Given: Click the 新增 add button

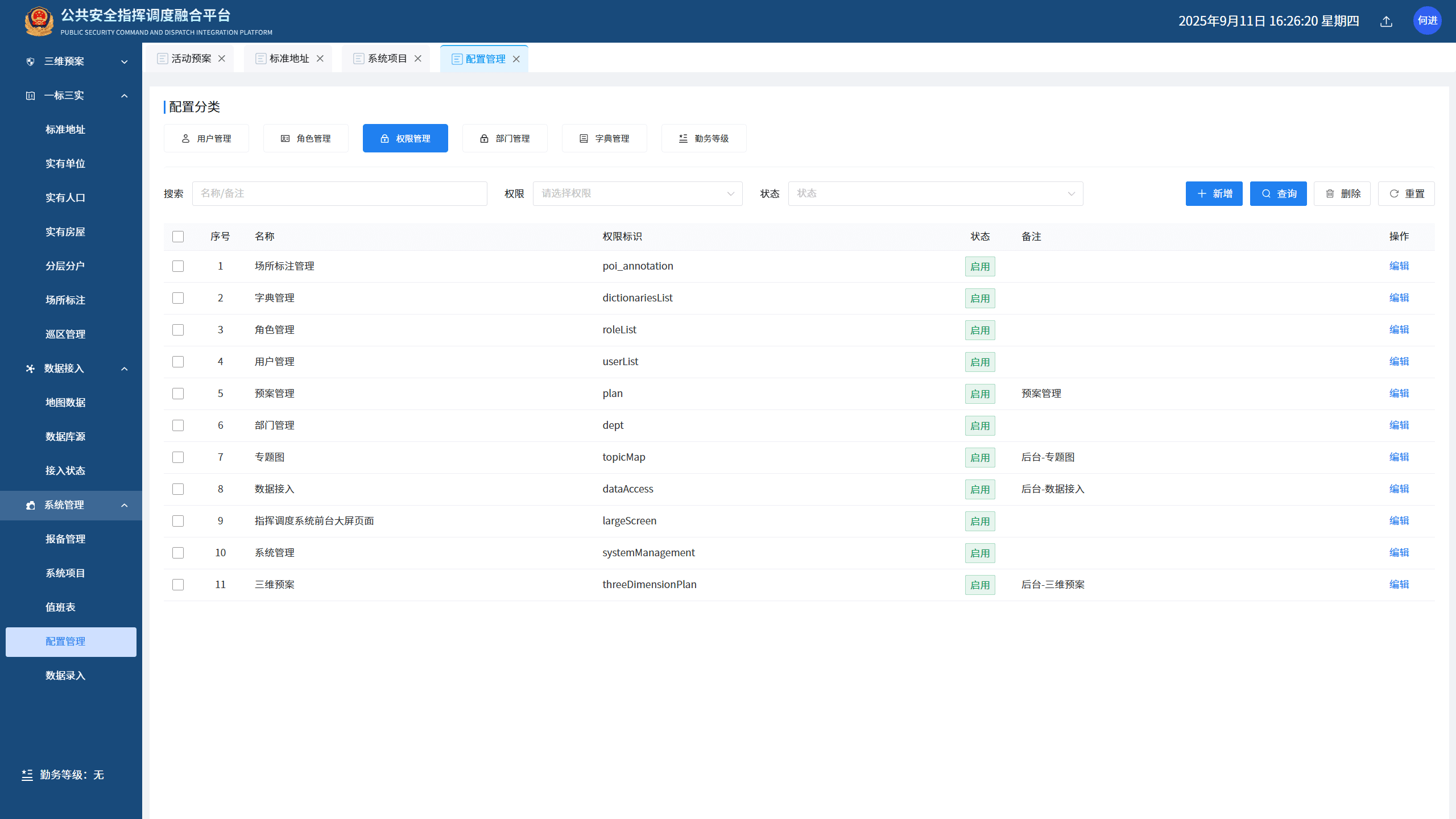Looking at the screenshot, I should (1214, 194).
